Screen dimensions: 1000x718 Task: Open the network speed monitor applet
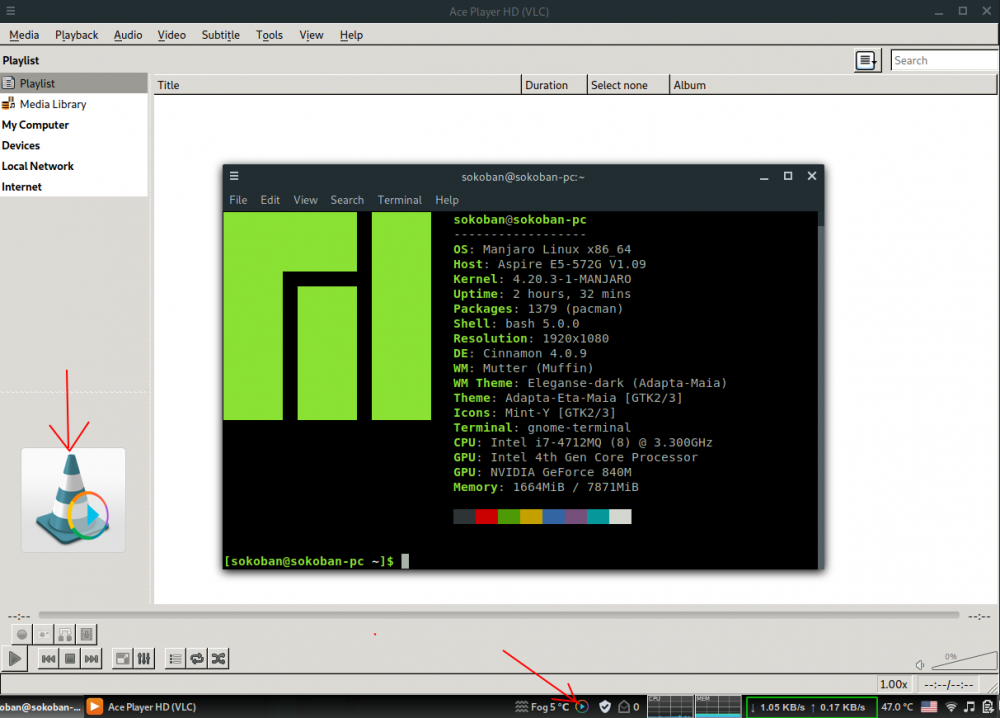(x=811, y=707)
